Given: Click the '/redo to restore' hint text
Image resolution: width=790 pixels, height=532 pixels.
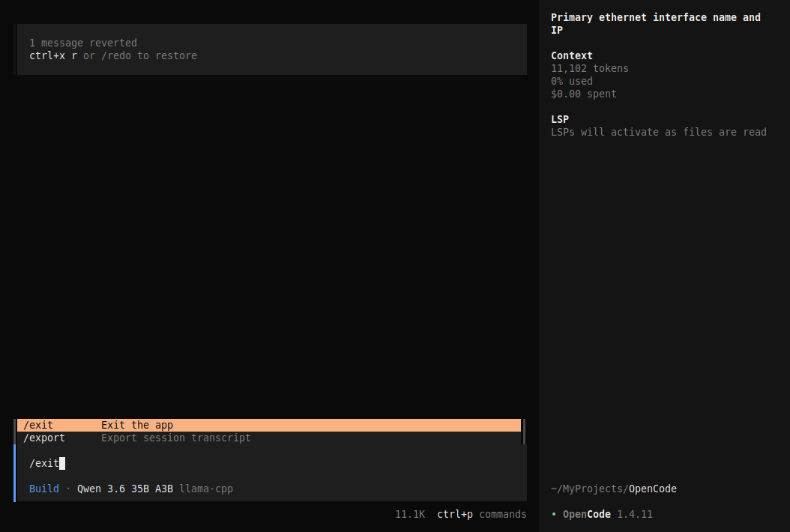Looking at the screenshot, I should [149, 56].
